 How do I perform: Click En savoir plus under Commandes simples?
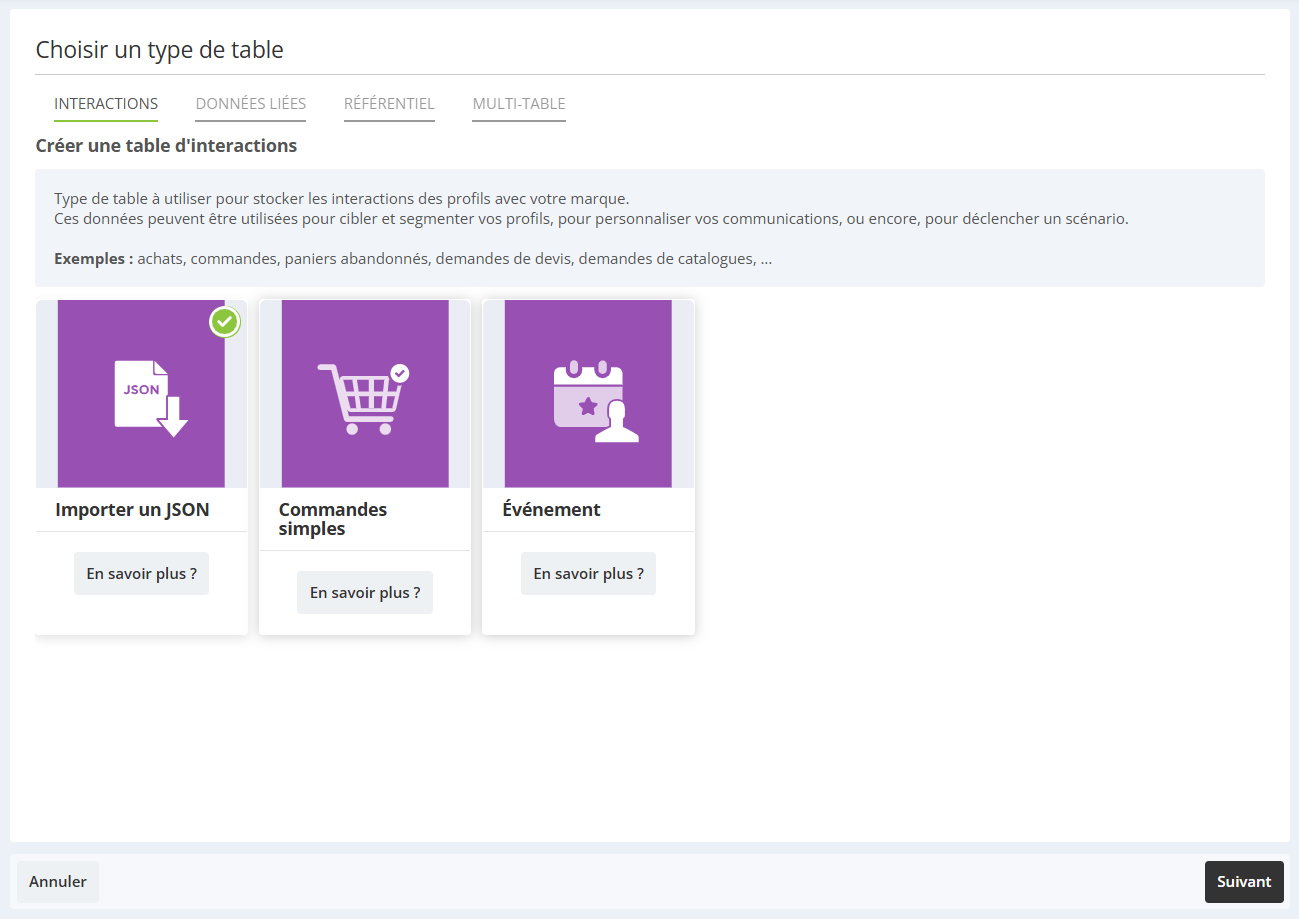pos(365,593)
